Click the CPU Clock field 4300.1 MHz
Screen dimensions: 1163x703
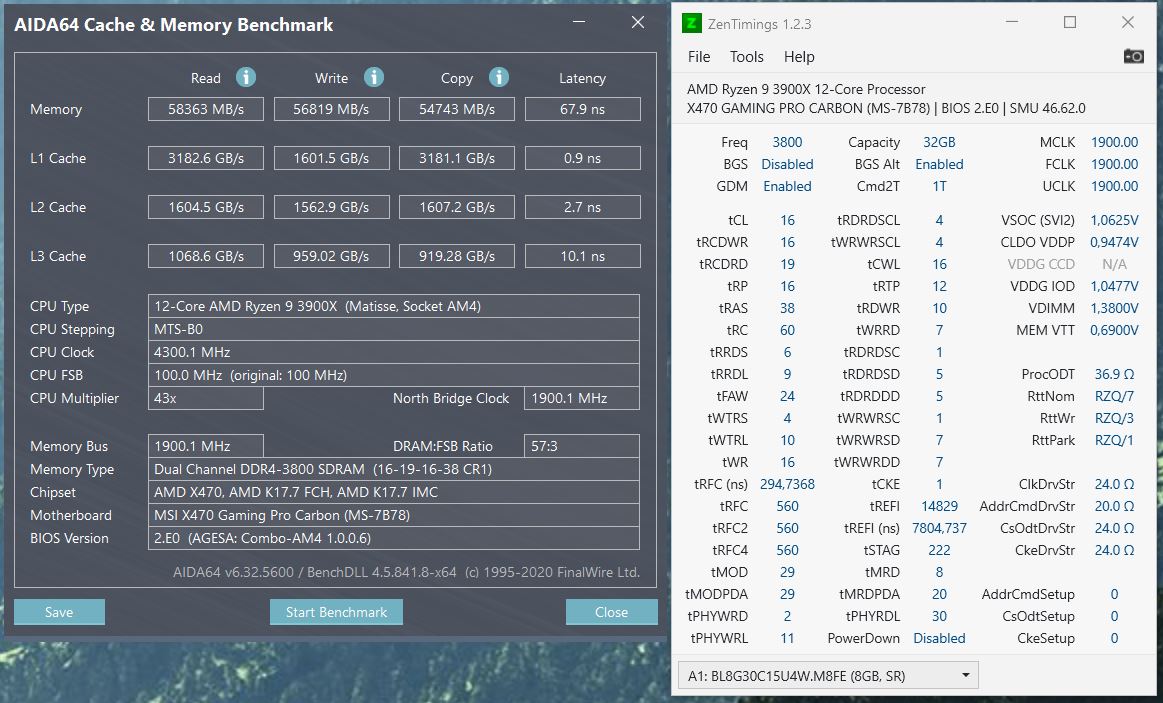[394, 352]
